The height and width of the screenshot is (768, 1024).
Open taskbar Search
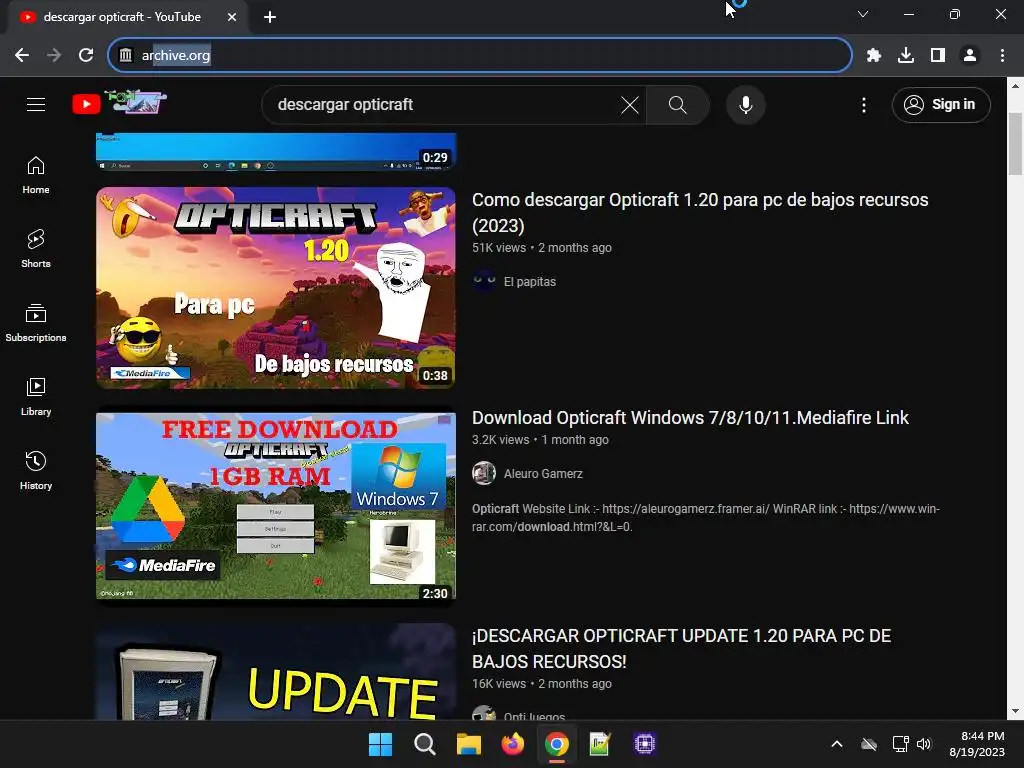pyautogui.click(x=424, y=744)
